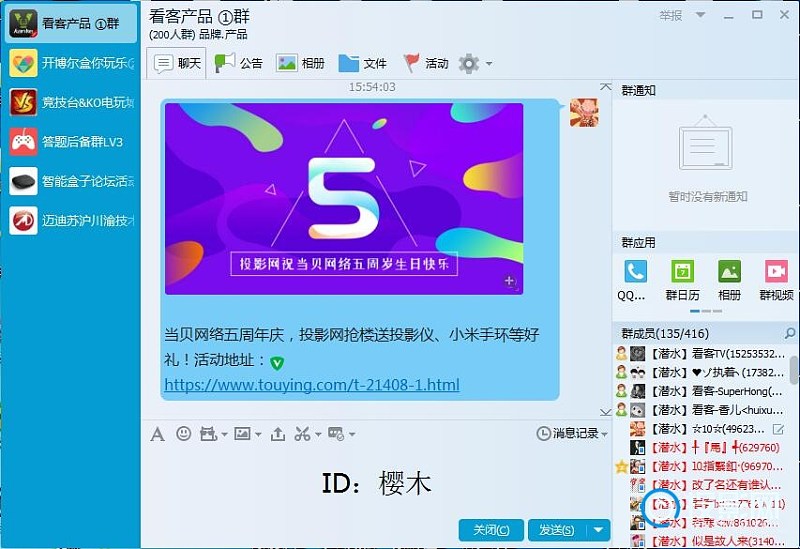Open the 智能盒子论坛 group chat
The image size is (800, 549).
(x=70, y=181)
